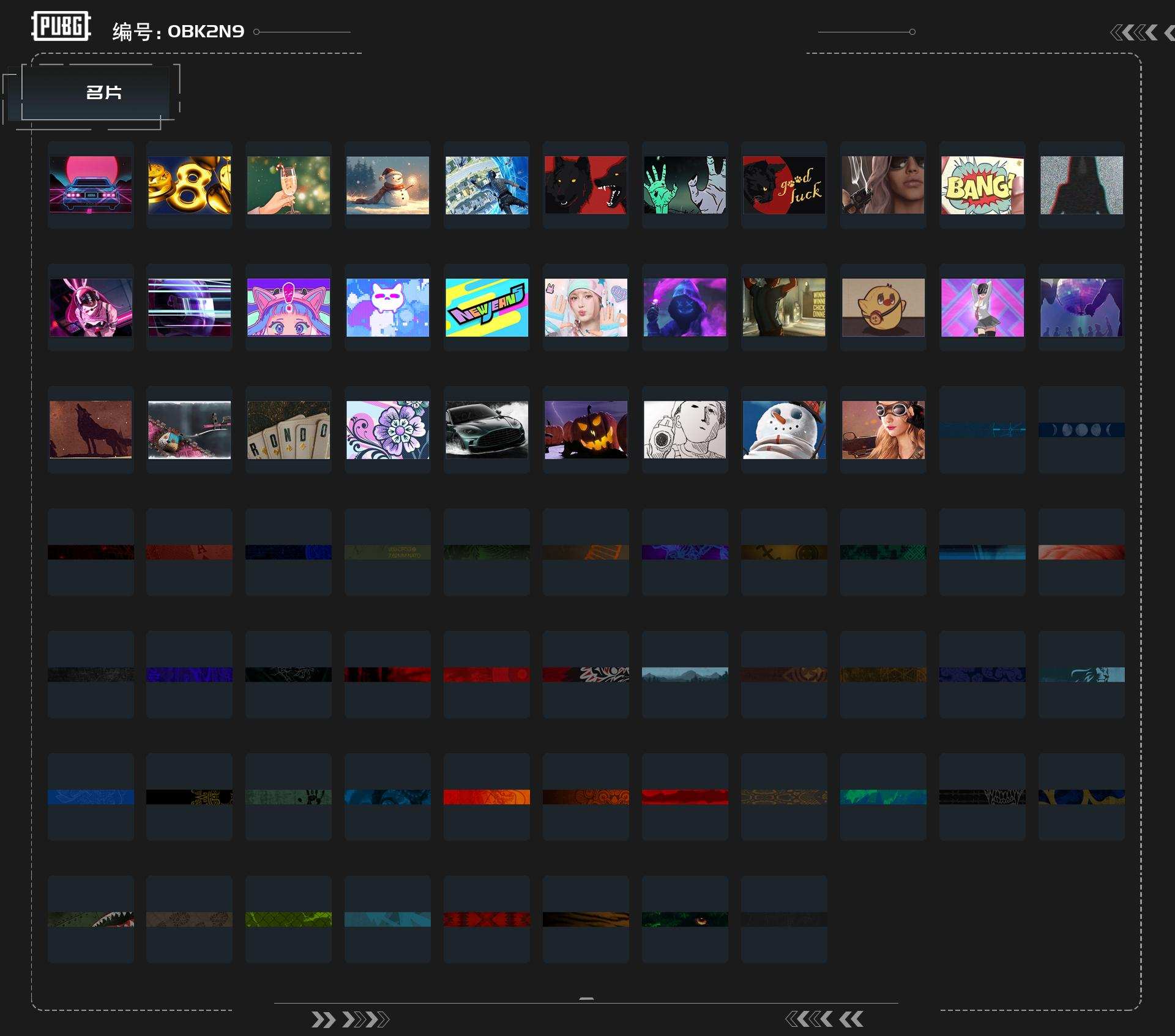The image size is (1175, 1036).
Task: Select the pixel white cat nameplate
Action: 388,307
